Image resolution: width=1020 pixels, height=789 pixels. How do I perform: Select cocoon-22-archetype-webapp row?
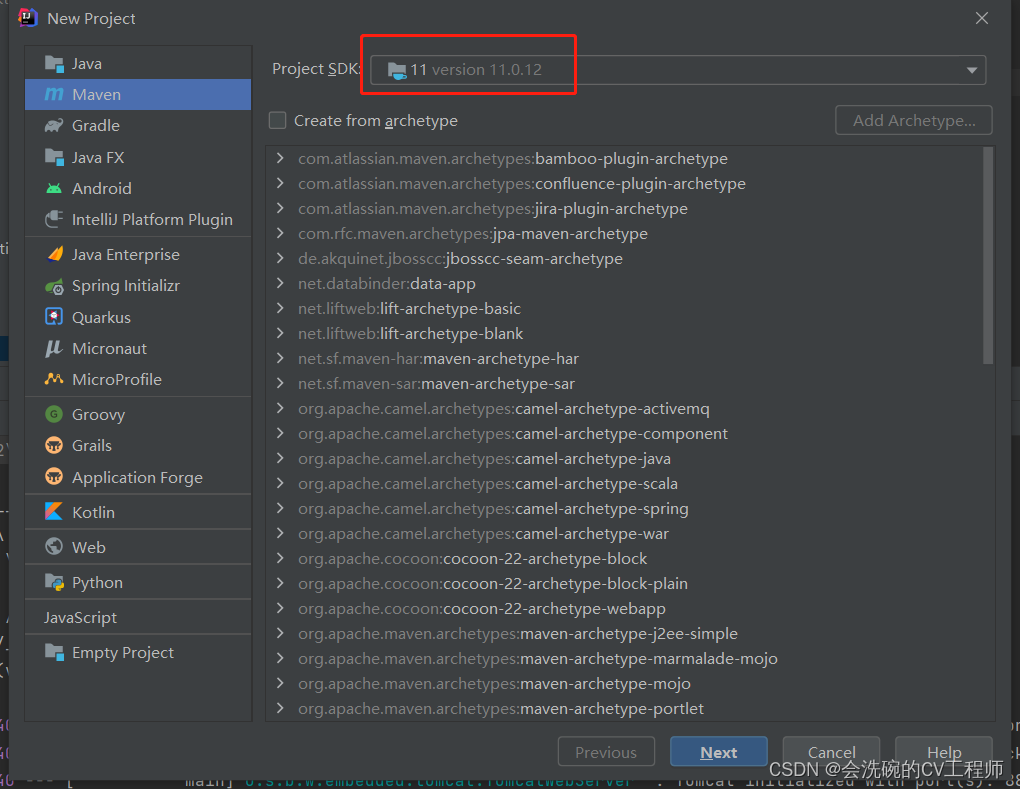pyautogui.click(x=624, y=608)
